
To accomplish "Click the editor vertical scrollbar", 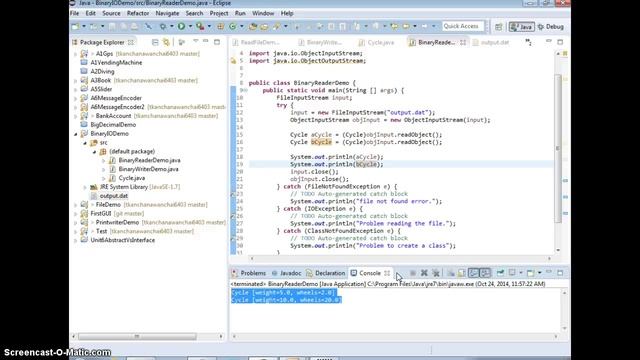I will coord(558,149).
